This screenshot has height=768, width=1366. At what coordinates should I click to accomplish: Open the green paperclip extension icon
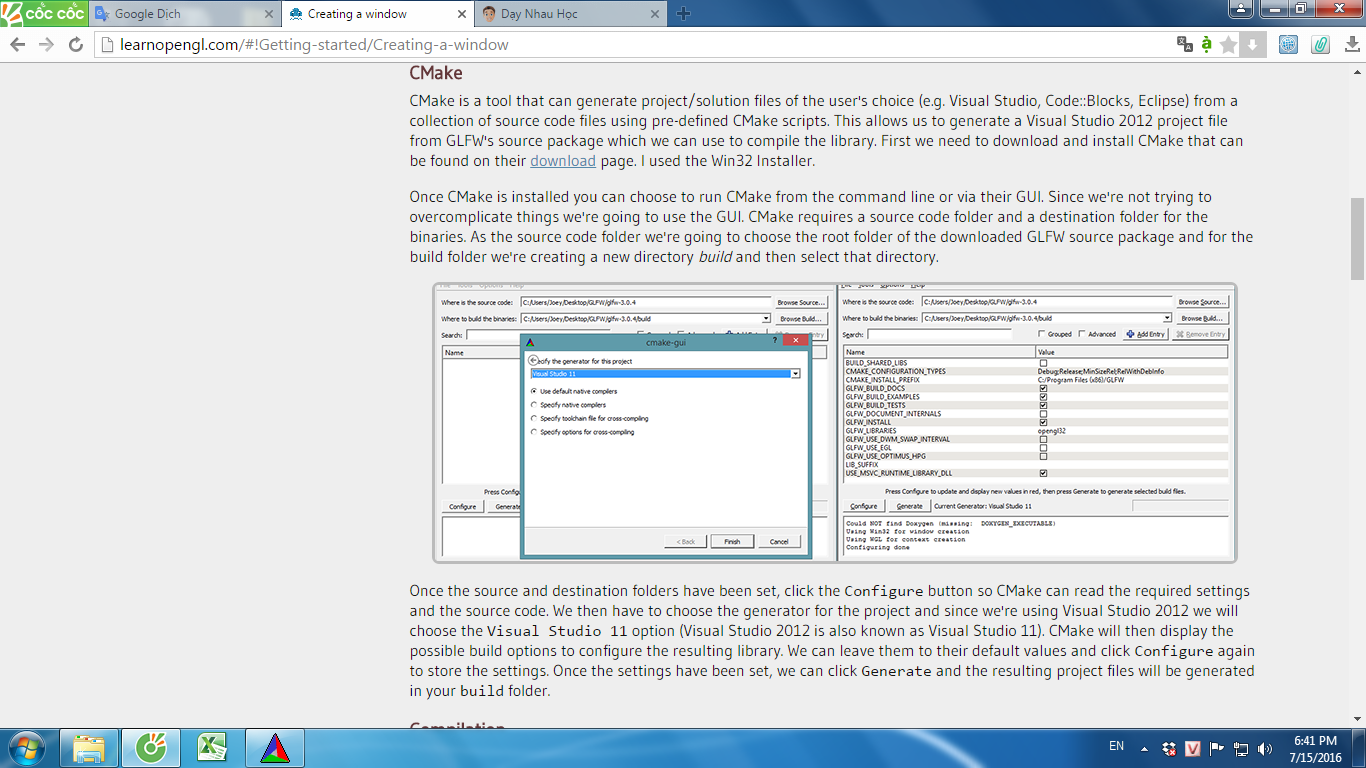click(1320, 45)
